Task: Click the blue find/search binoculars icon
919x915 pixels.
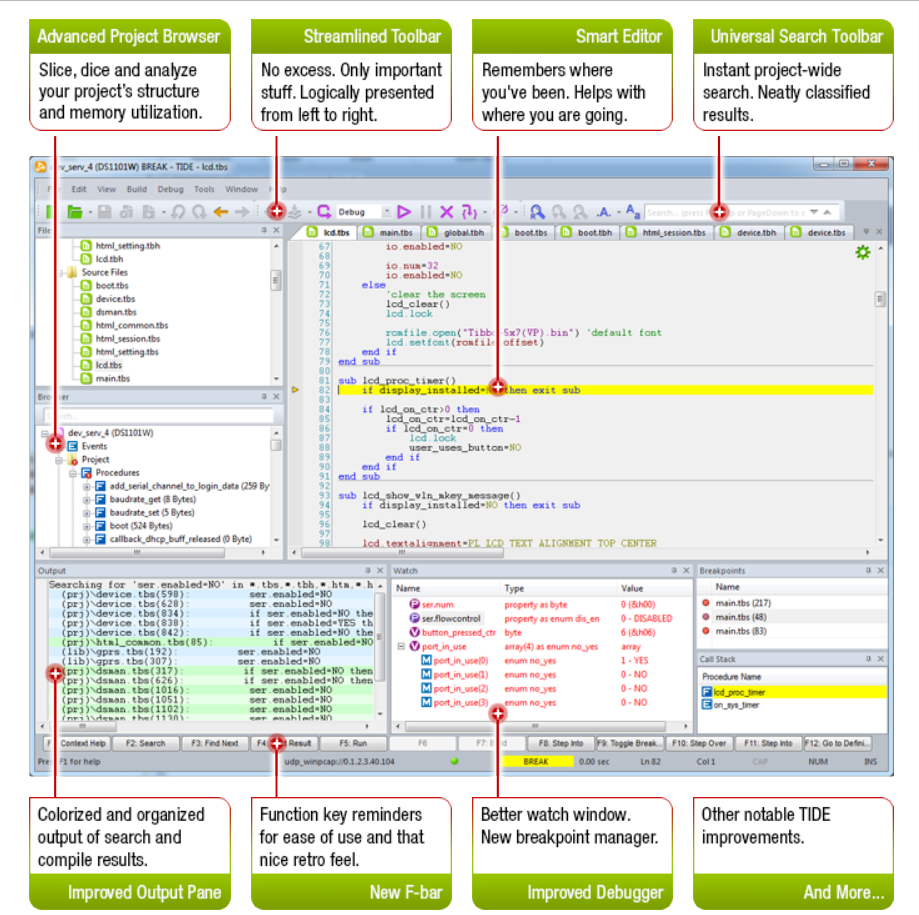Action: [x=537, y=212]
